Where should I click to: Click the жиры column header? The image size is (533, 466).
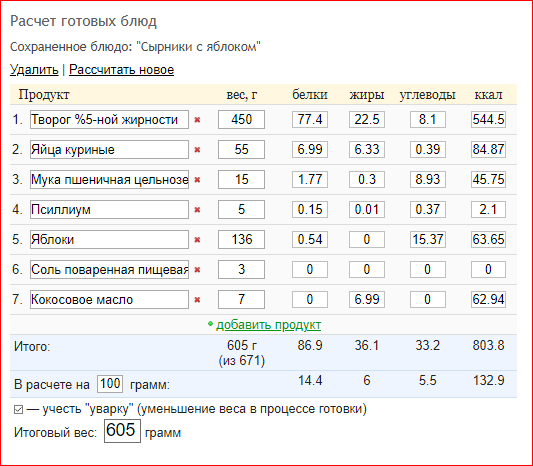click(367, 95)
